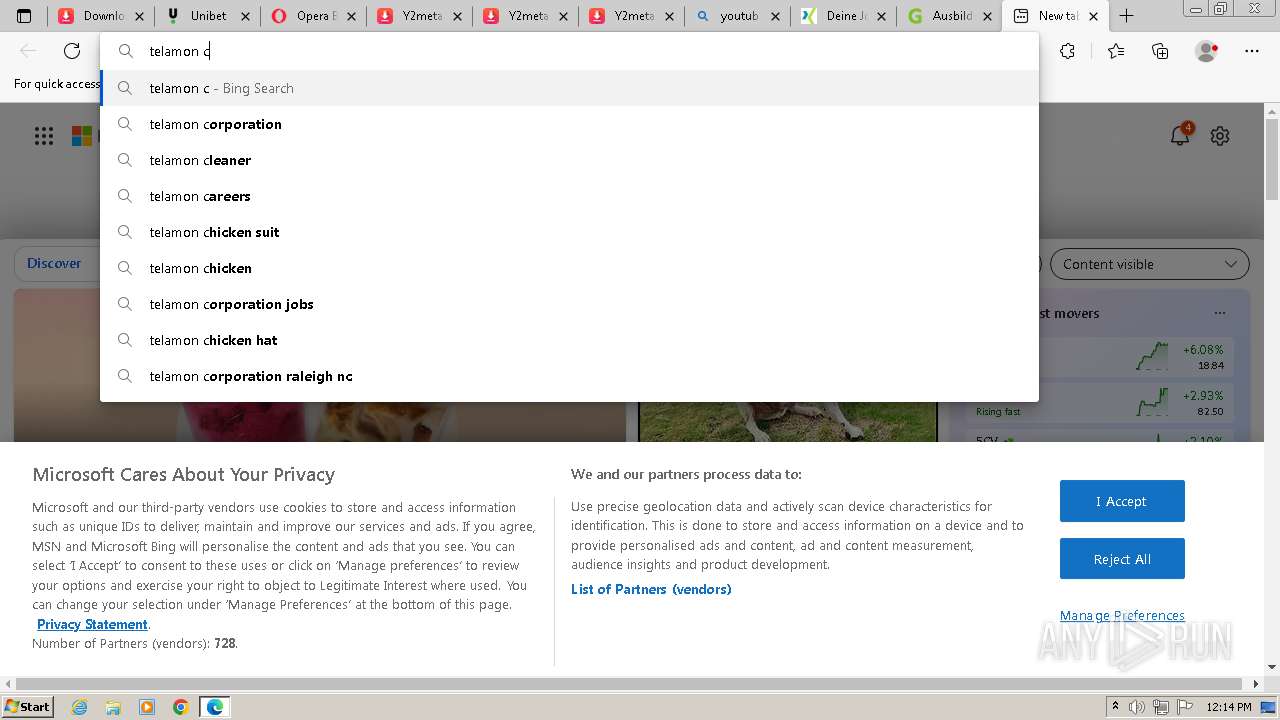Open List of Partners (vendors) link
Image resolution: width=1280 pixels, height=720 pixels.
click(651, 589)
